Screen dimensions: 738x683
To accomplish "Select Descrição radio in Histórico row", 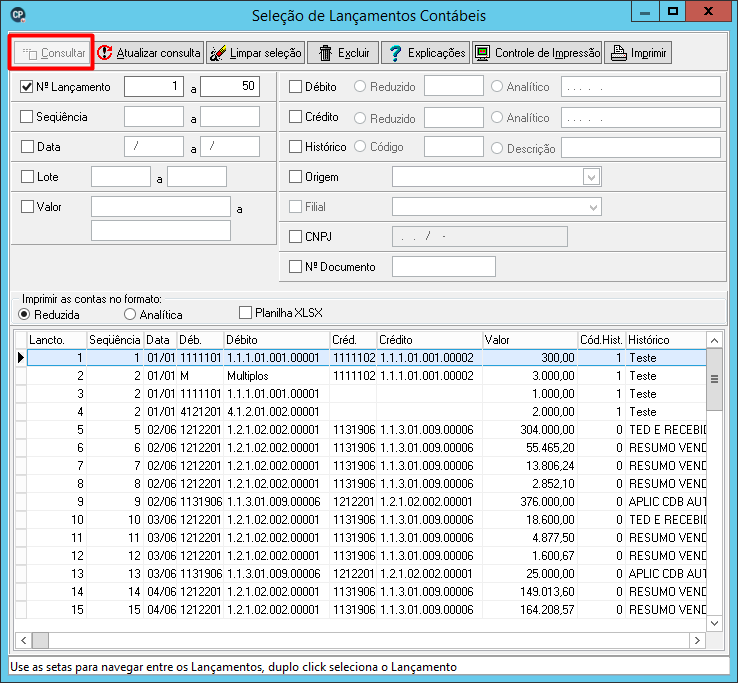I will click(497, 148).
